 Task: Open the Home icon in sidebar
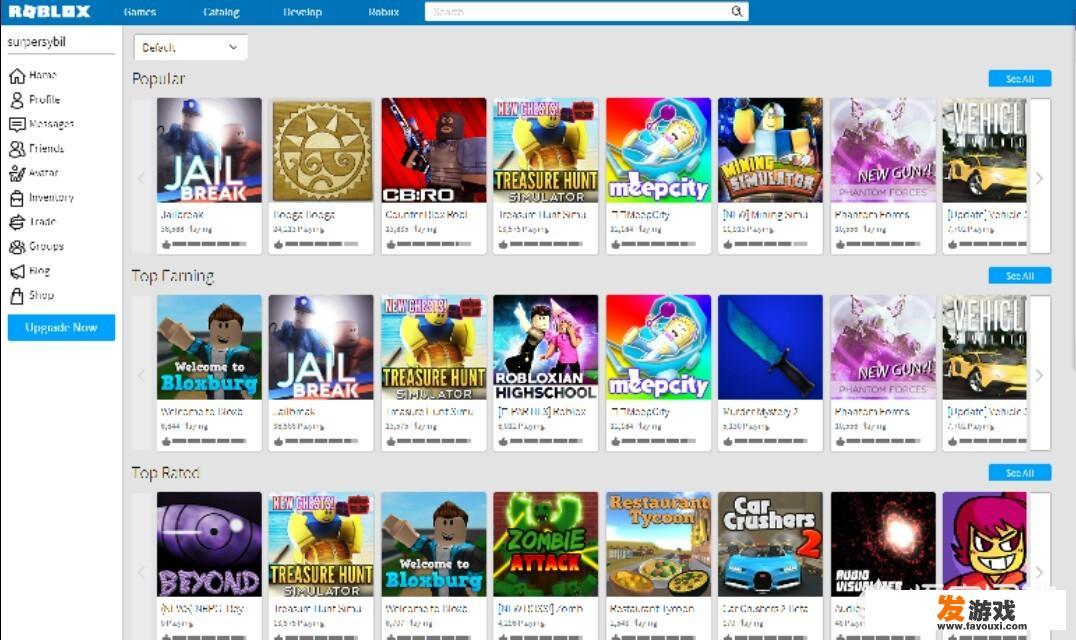click(x=17, y=75)
